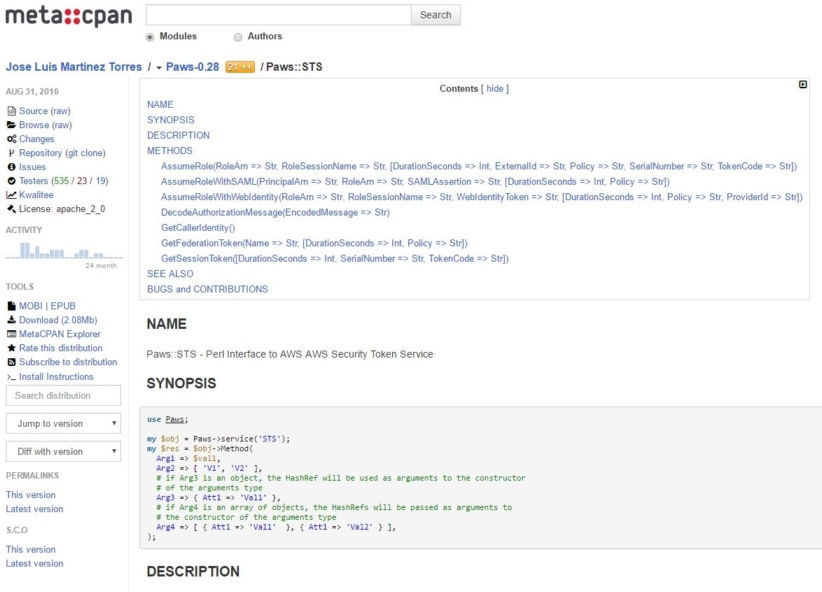Click the Search button
Viewport: 822px width, 592px height.
click(x=435, y=15)
